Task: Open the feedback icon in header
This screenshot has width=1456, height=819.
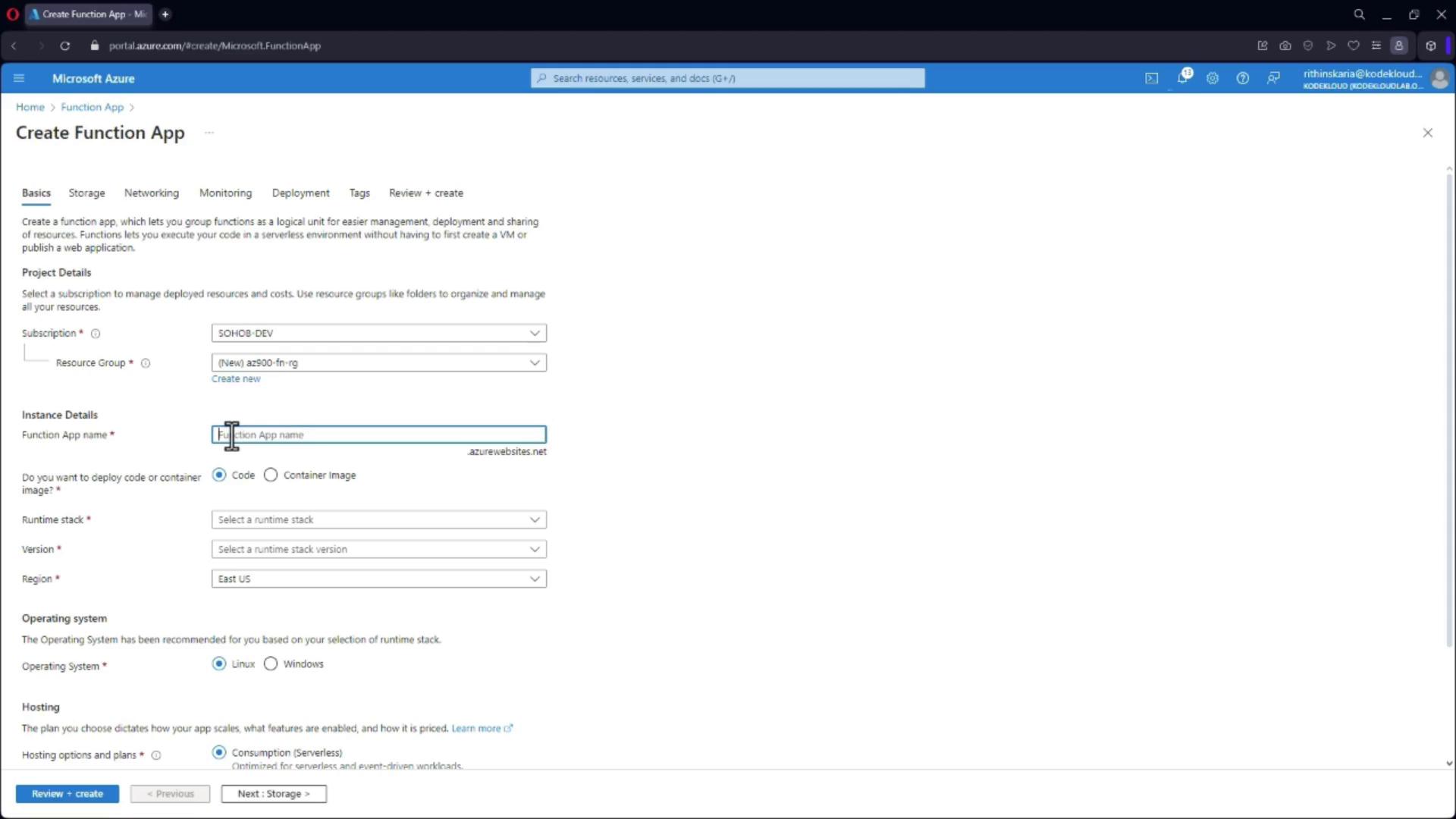Action: 1273,78
